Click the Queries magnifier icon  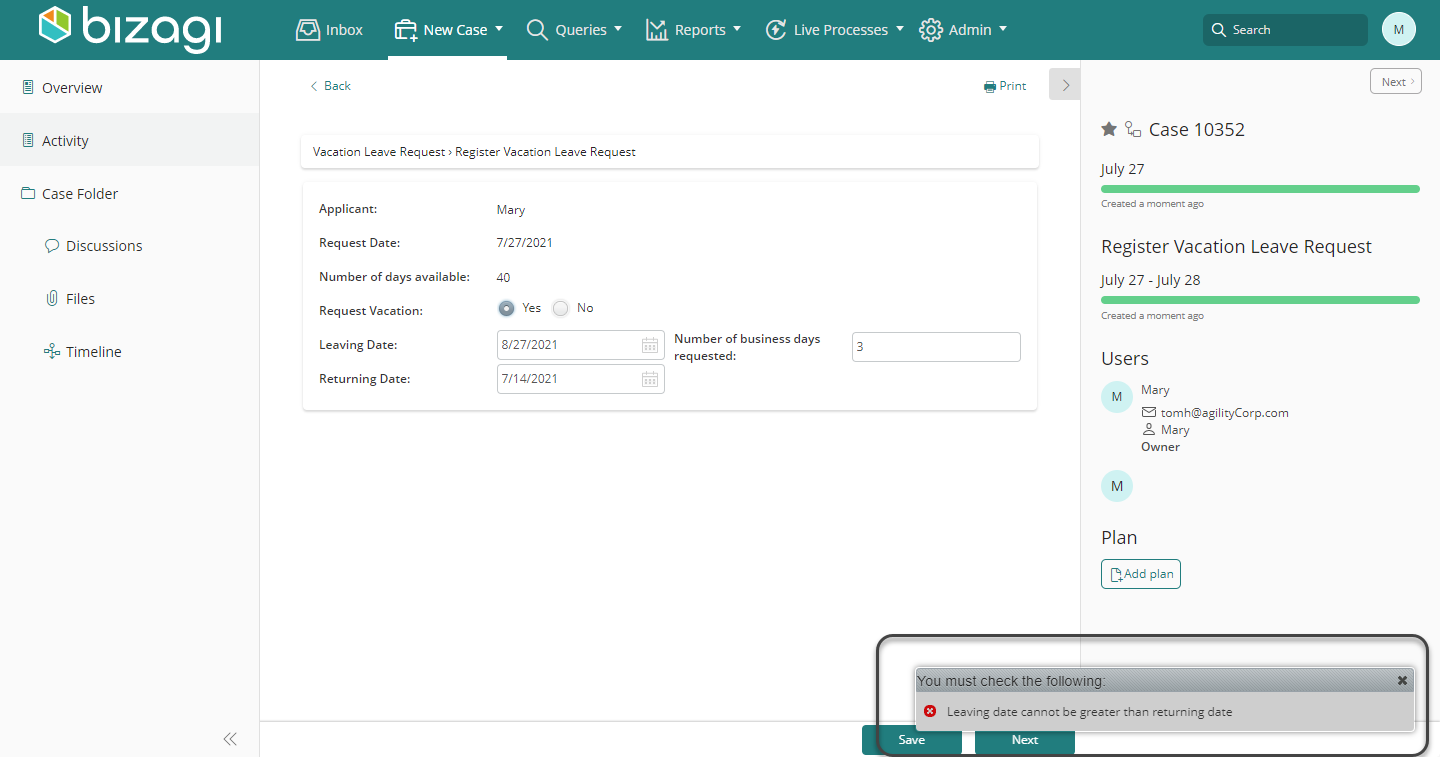click(x=537, y=30)
